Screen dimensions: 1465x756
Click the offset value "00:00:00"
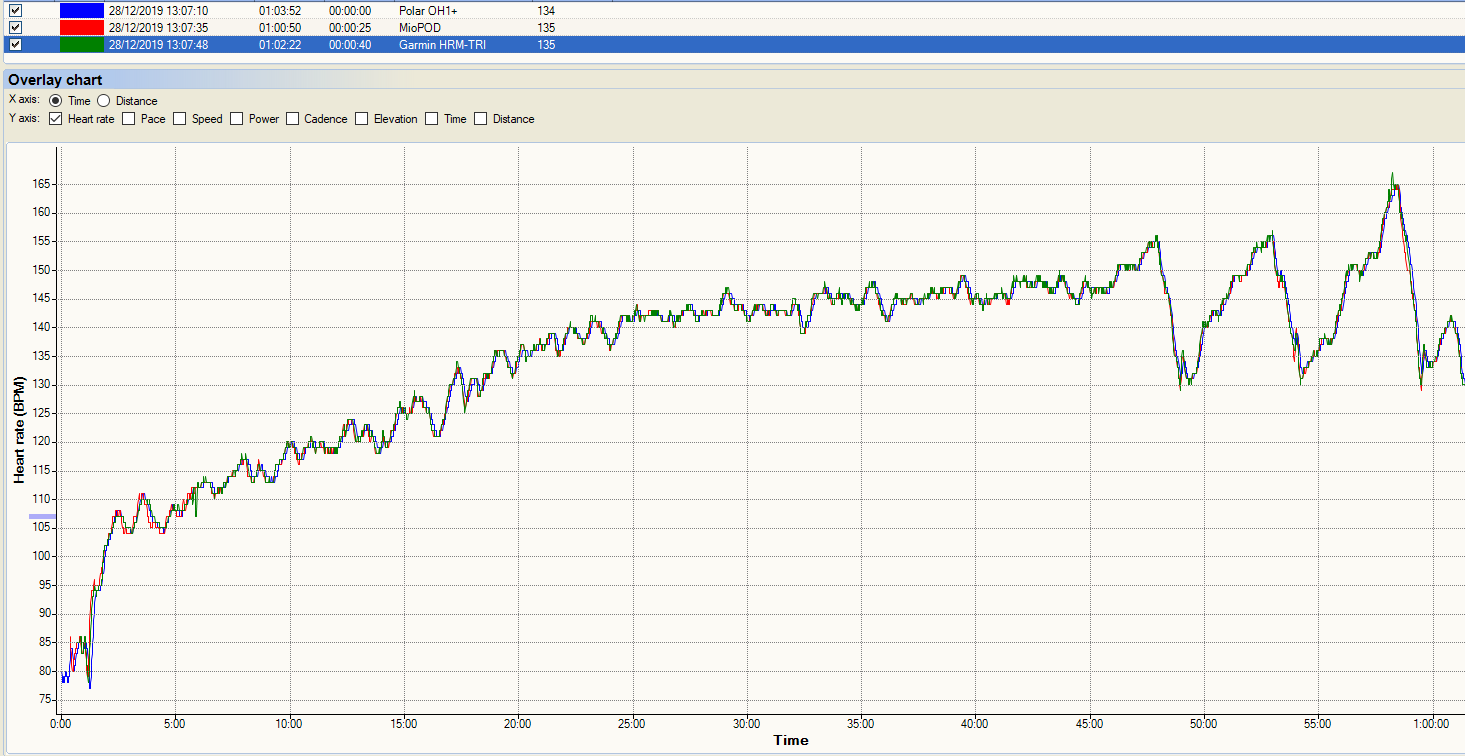(x=350, y=10)
